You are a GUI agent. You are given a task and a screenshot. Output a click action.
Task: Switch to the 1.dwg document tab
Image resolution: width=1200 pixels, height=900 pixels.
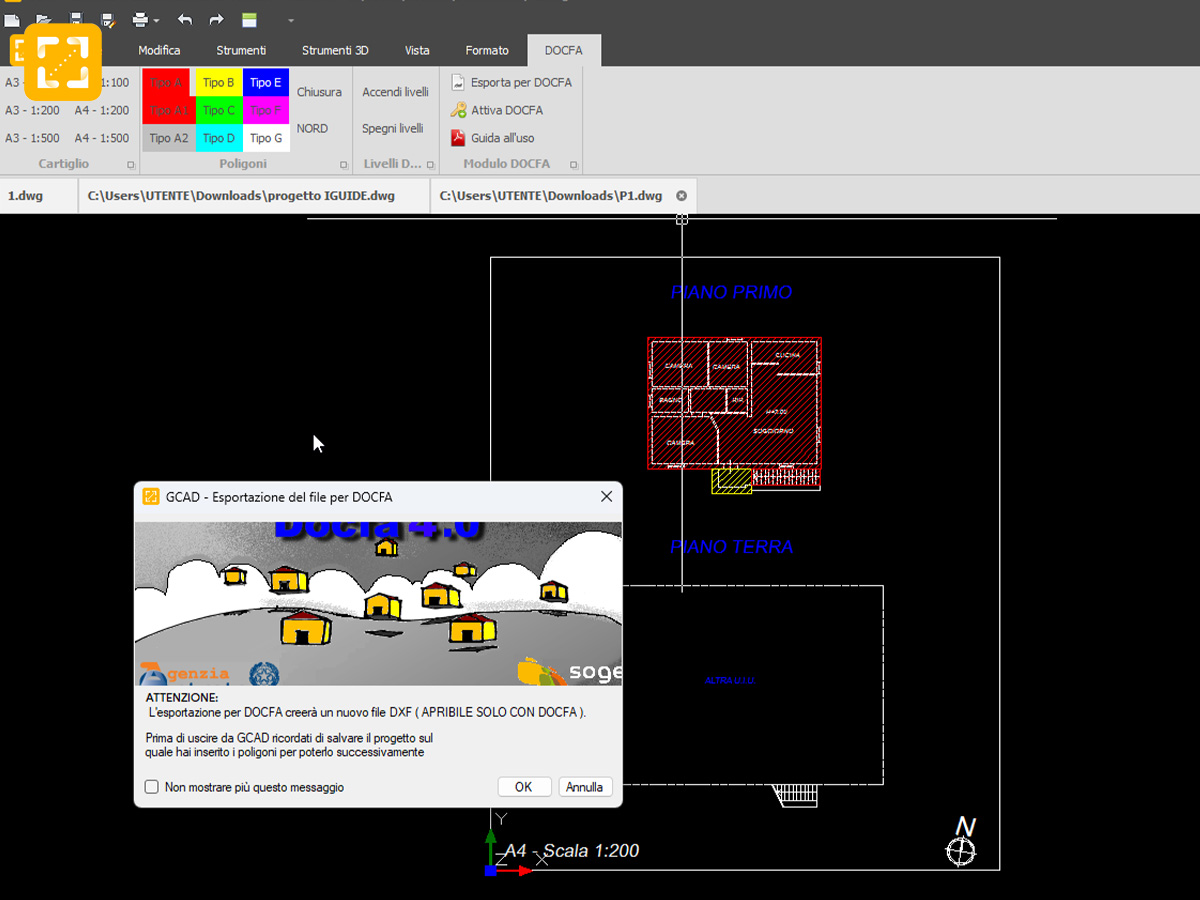38,196
